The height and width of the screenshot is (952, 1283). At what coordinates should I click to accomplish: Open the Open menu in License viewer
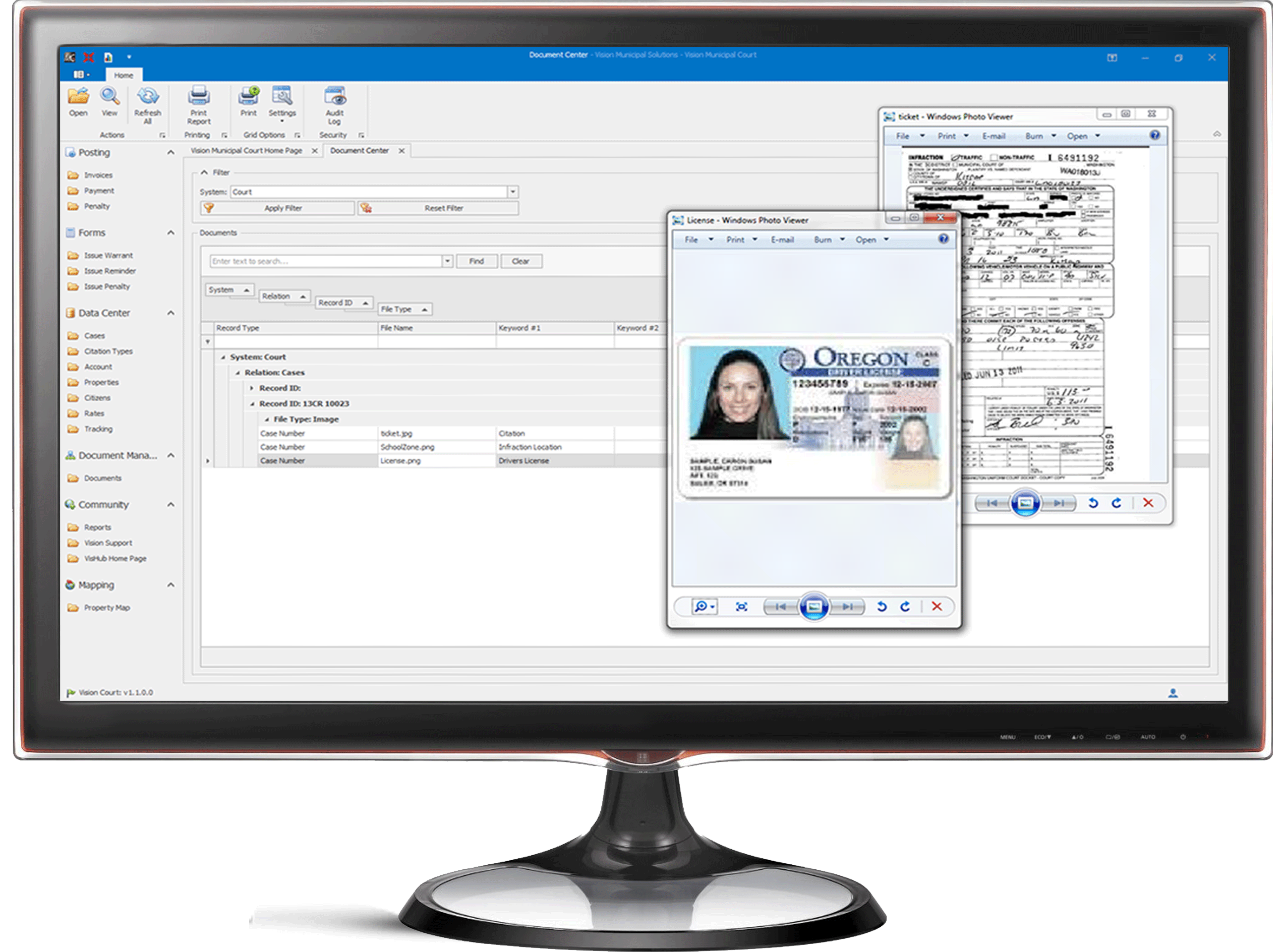(x=871, y=239)
